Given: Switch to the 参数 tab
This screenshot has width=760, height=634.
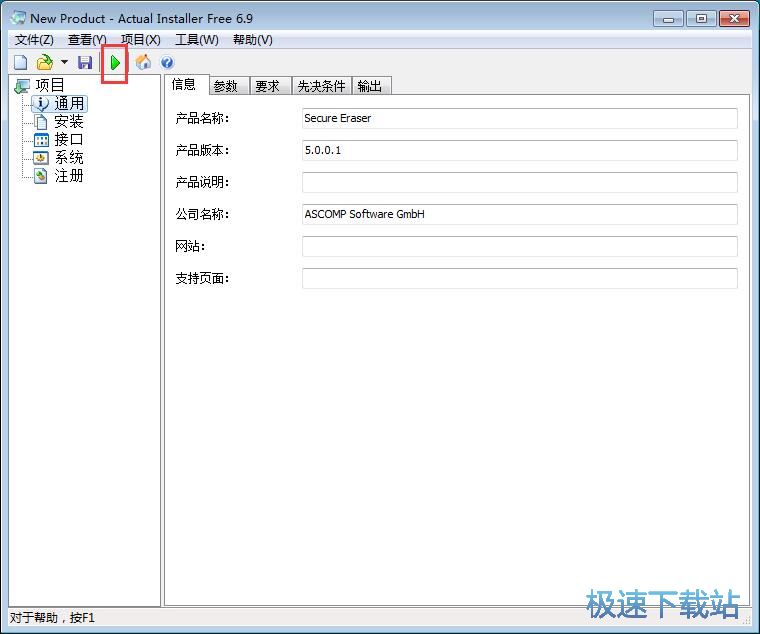Looking at the screenshot, I should coord(229,86).
